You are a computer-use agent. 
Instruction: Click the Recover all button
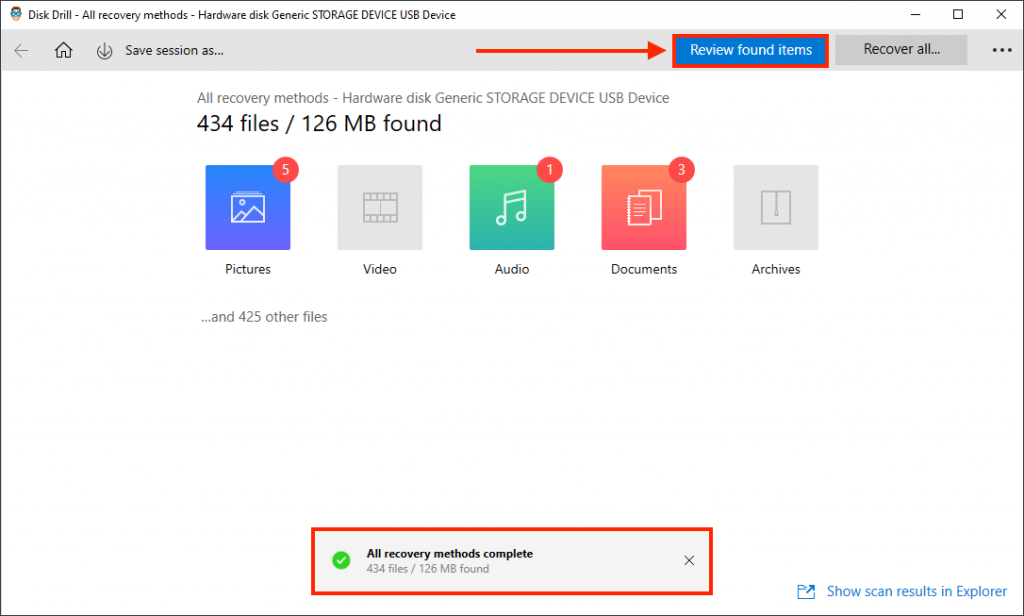pyautogui.click(x=900, y=49)
